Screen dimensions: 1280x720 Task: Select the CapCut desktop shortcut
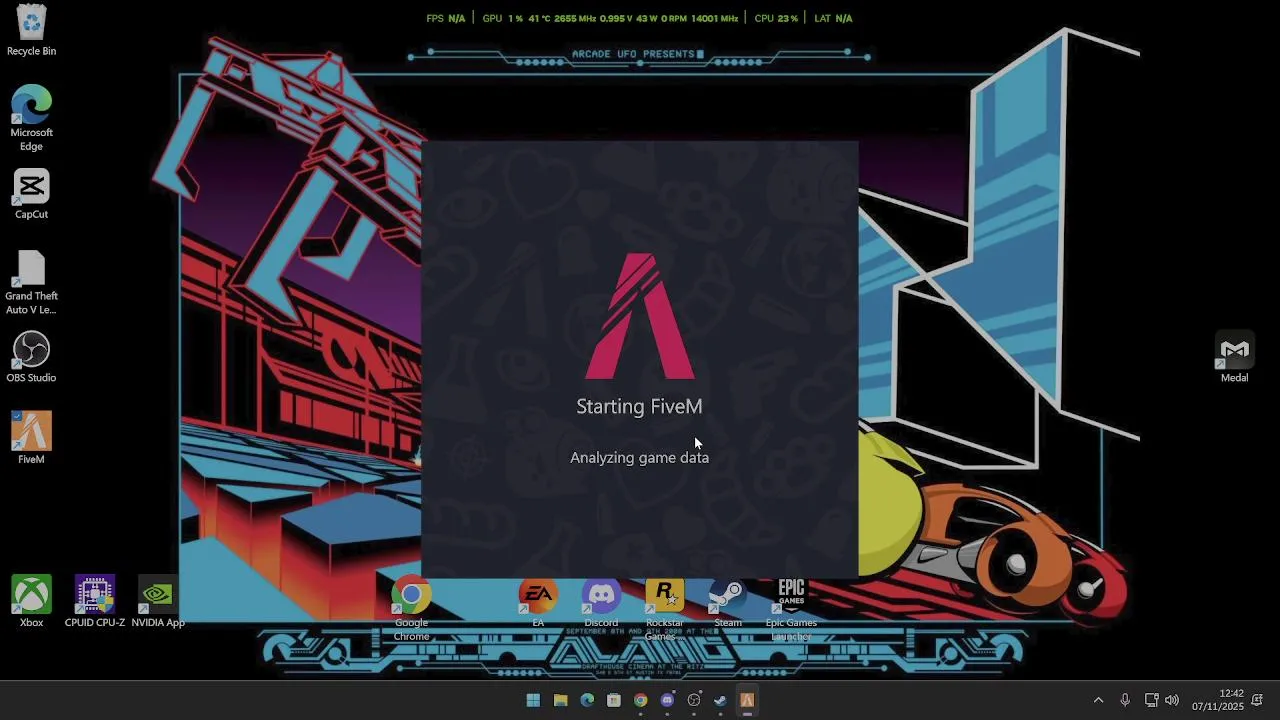tap(31, 193)
